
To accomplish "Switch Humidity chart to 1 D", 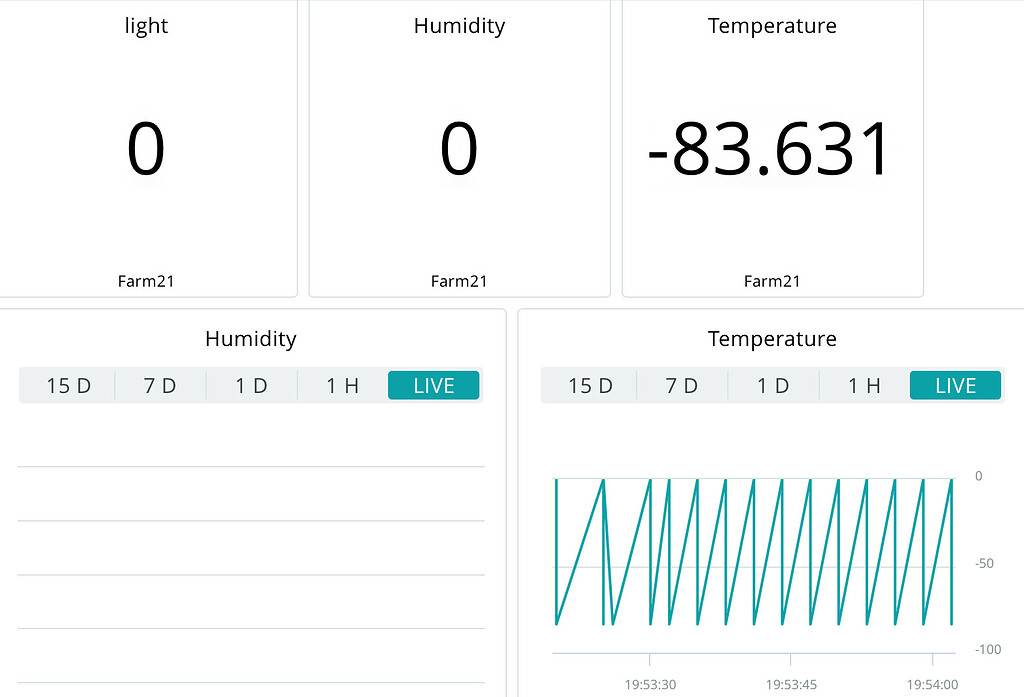I will point(251,386).
